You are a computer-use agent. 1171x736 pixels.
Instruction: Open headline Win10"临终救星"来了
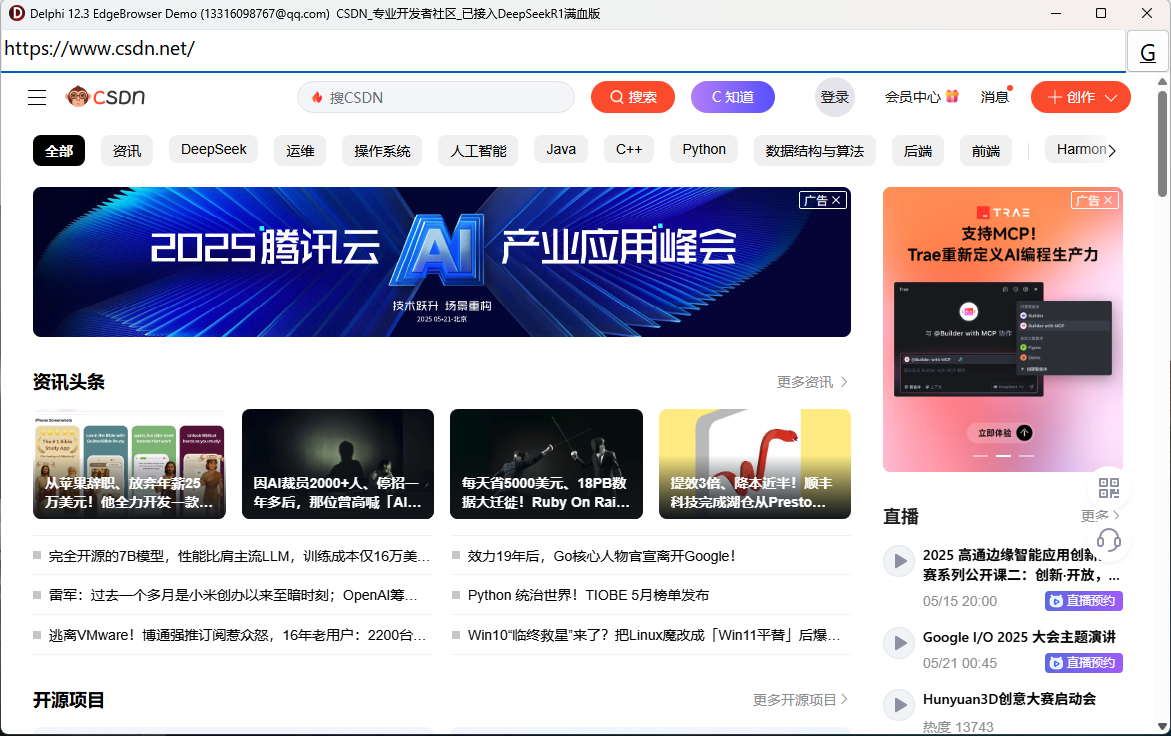tap(654, 635)
